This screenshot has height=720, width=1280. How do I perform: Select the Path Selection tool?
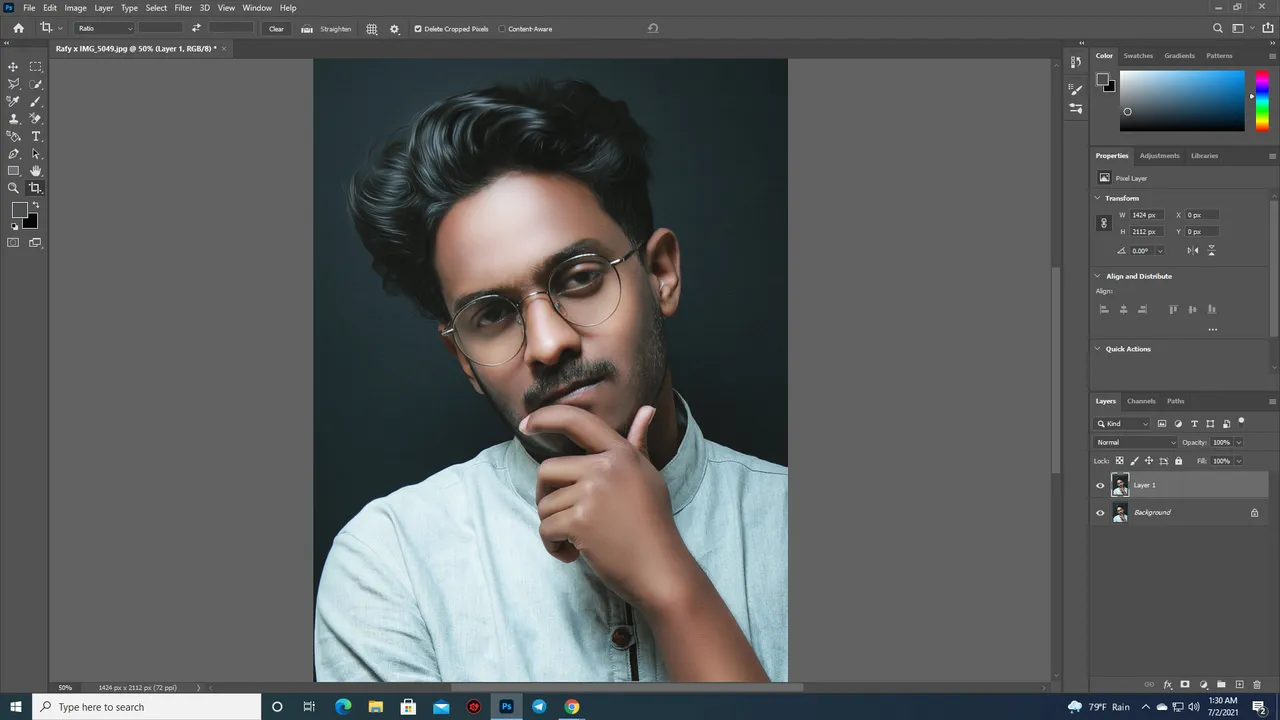[x=36, y=154]
